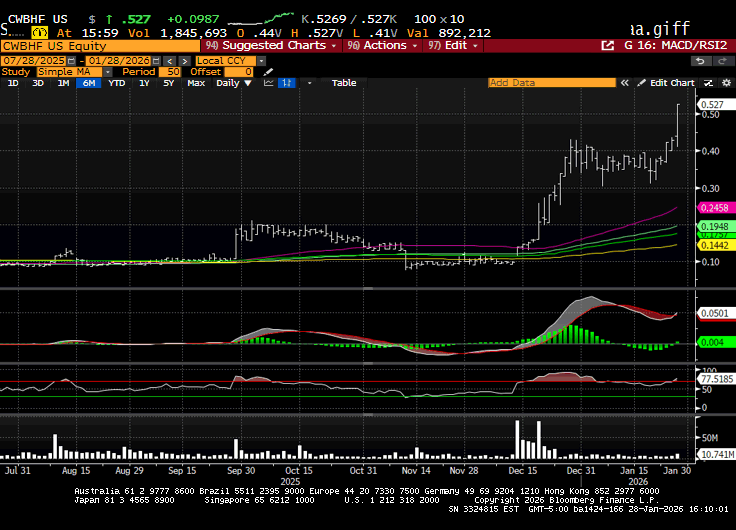Screen dimensions: 736x530
Task: Select the YTD range tab
Action: [116, 83]
